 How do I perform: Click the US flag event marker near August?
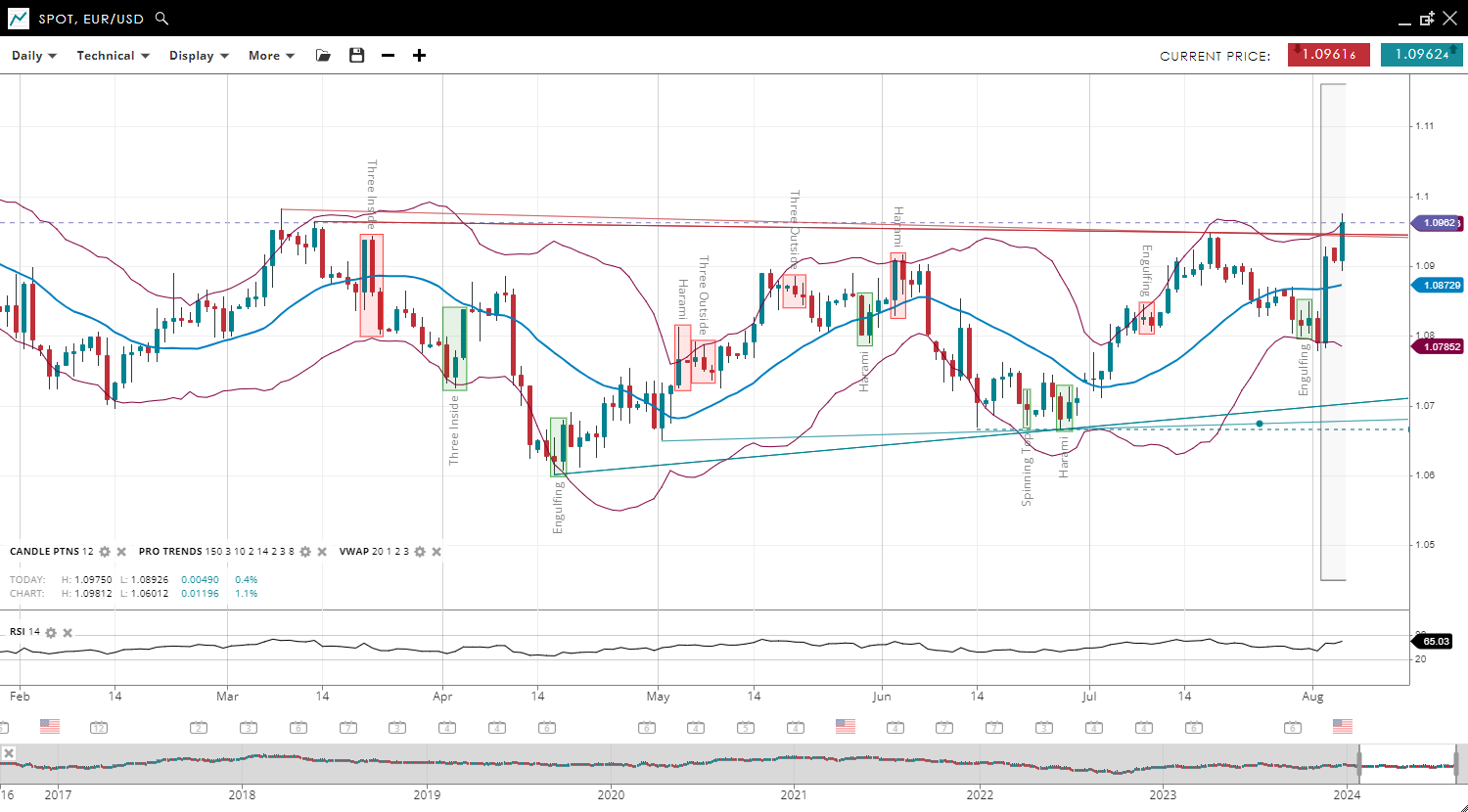point(1343,726)
